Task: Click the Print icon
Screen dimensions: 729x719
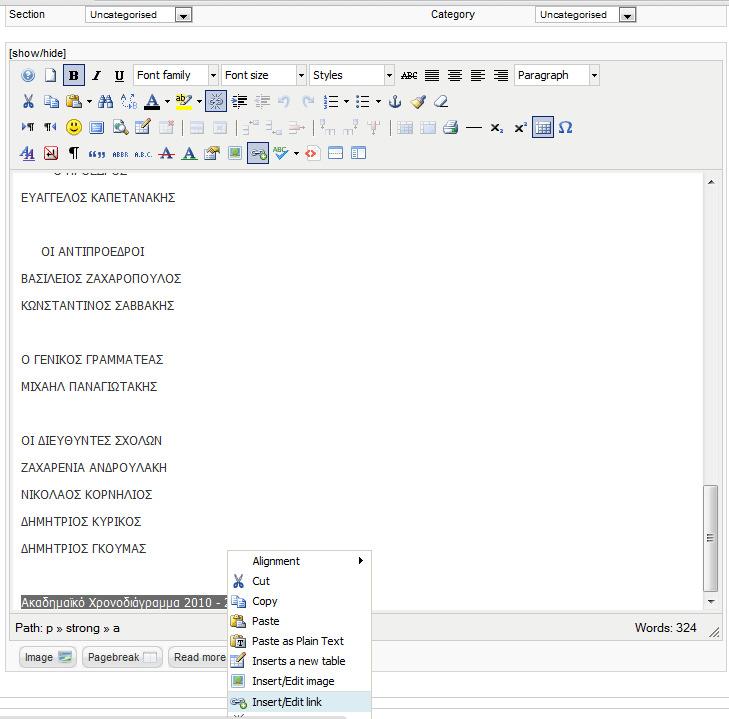Action: point(451,127)
